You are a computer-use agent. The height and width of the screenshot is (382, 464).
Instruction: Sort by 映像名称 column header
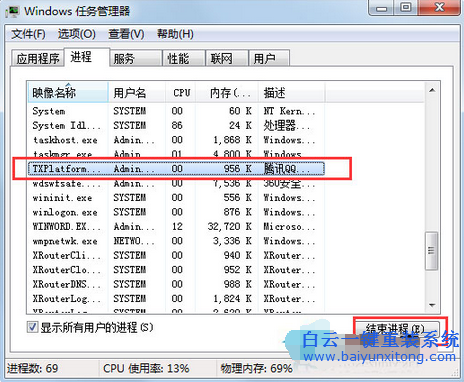[x=68, y=92]
